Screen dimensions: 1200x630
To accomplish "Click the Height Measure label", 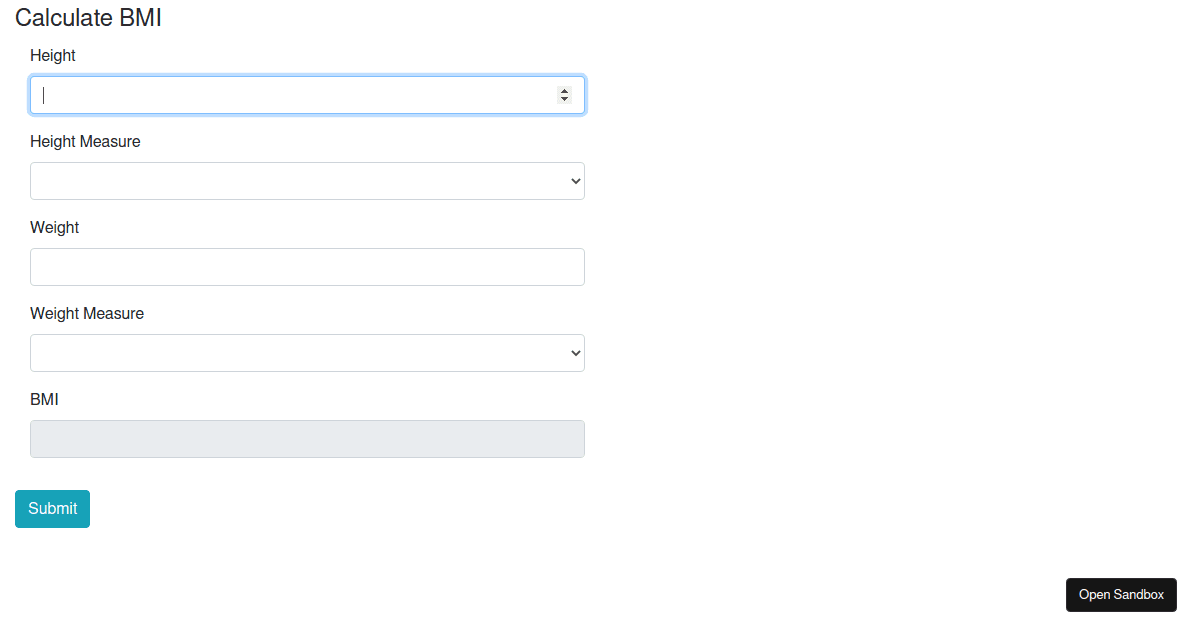I will click(x=85, y=141).
